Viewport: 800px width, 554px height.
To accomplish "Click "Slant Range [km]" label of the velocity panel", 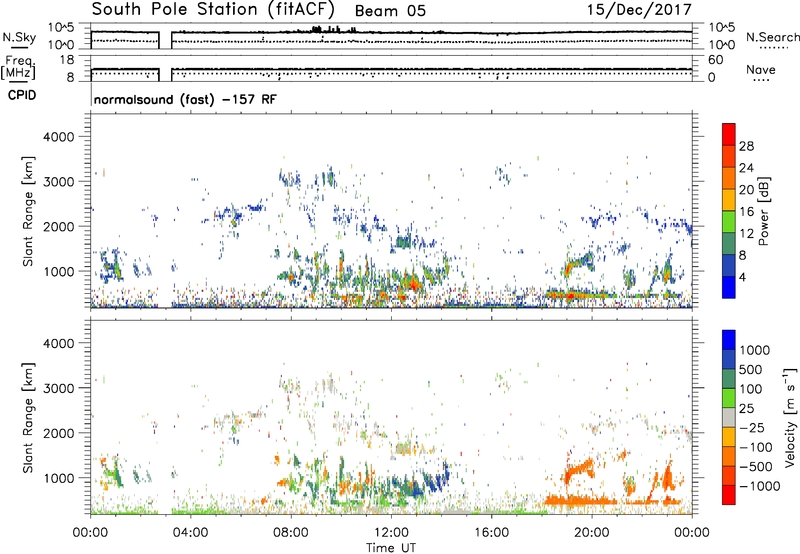I will [28, 418].
